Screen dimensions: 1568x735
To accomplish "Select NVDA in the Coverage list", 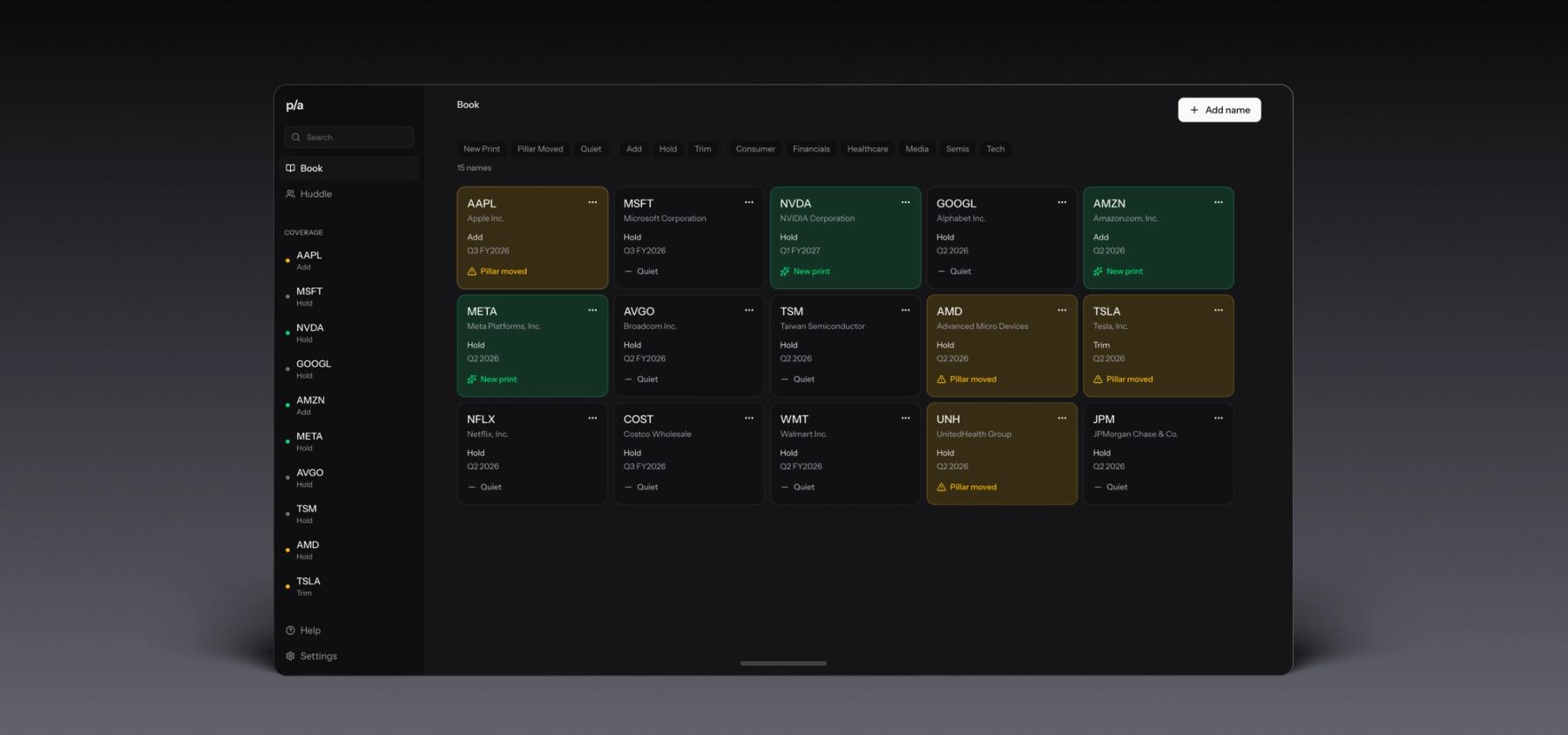I will click(349, 333).
